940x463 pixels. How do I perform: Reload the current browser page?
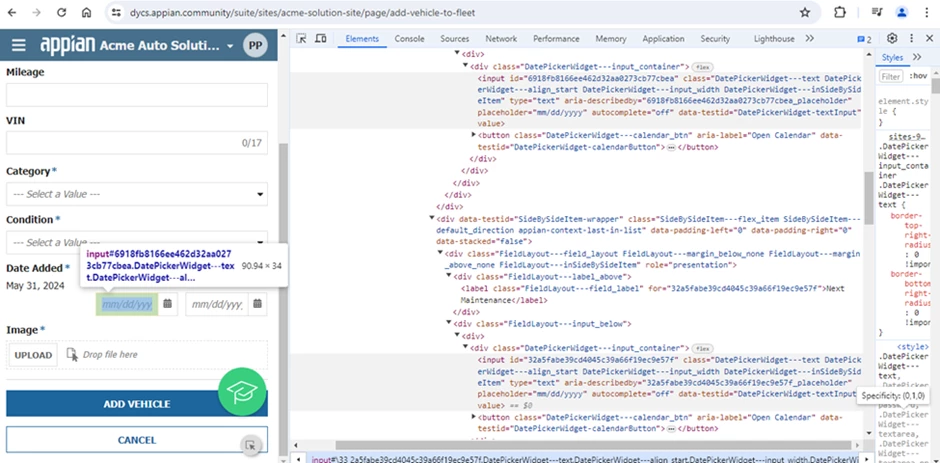(x=61, y=13)
